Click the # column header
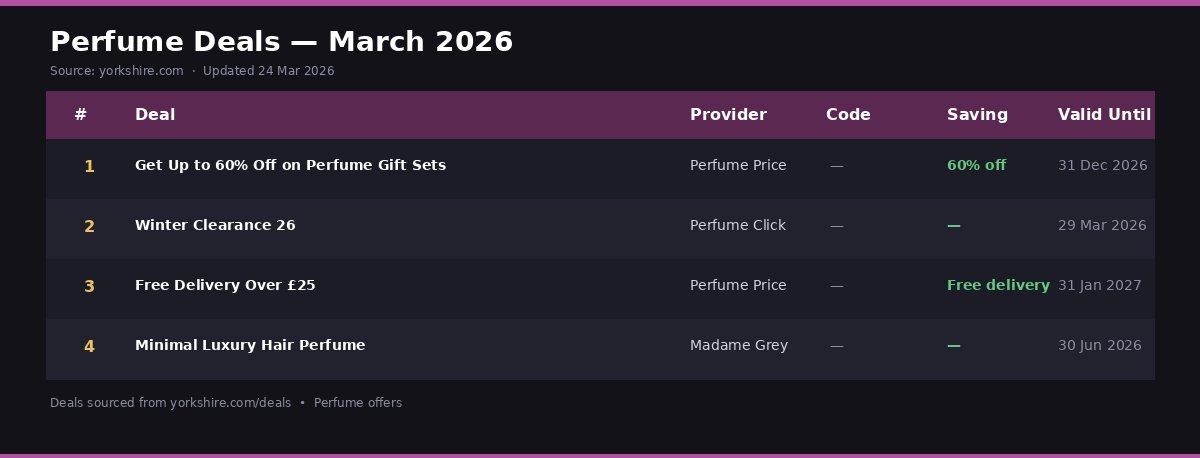 (81, 115)
